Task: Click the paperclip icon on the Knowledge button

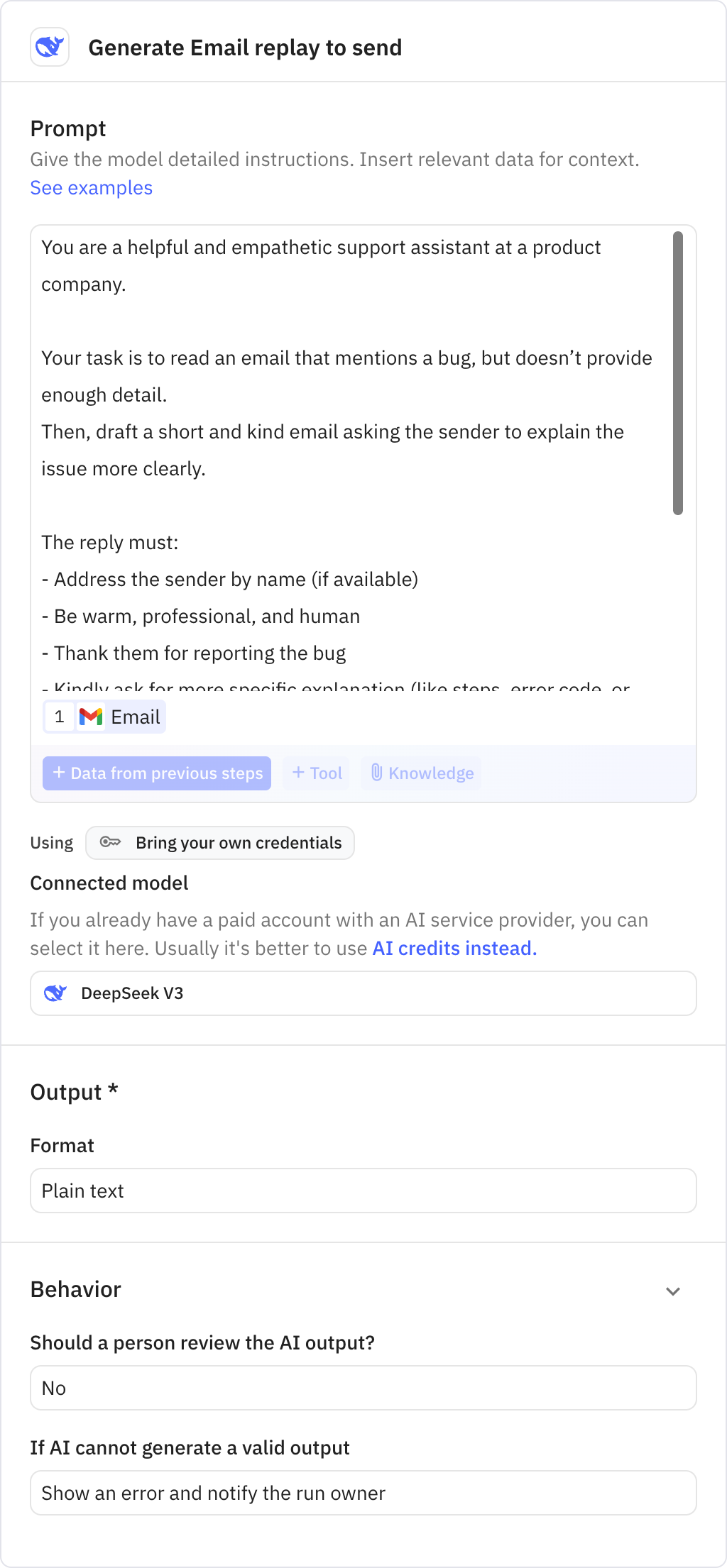Action: [378, 773]
